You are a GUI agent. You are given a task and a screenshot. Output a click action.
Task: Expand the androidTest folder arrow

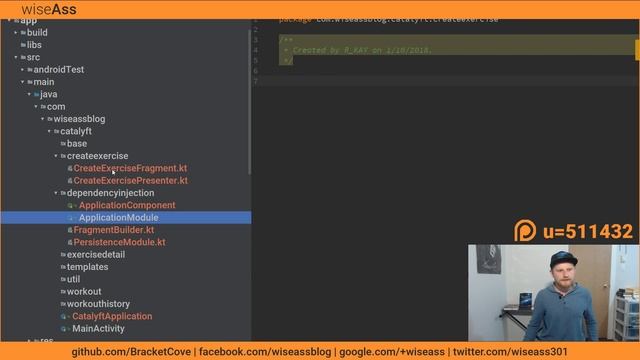[22, 69]
